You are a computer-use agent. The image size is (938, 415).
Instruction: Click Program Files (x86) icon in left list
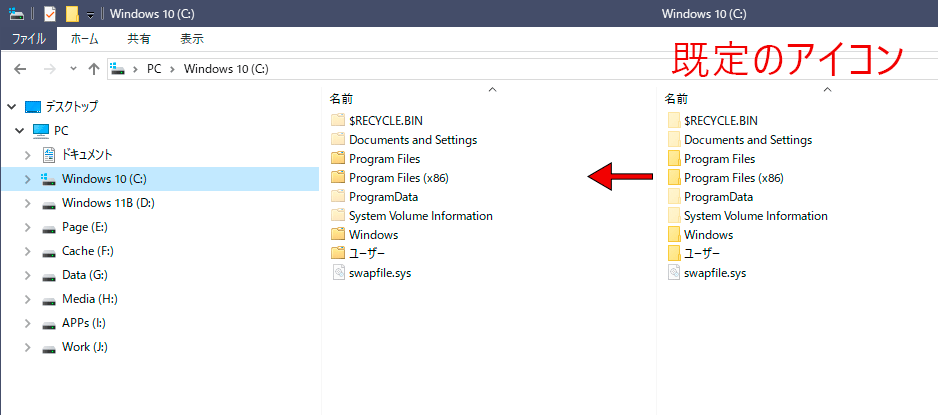pos(338,178)
